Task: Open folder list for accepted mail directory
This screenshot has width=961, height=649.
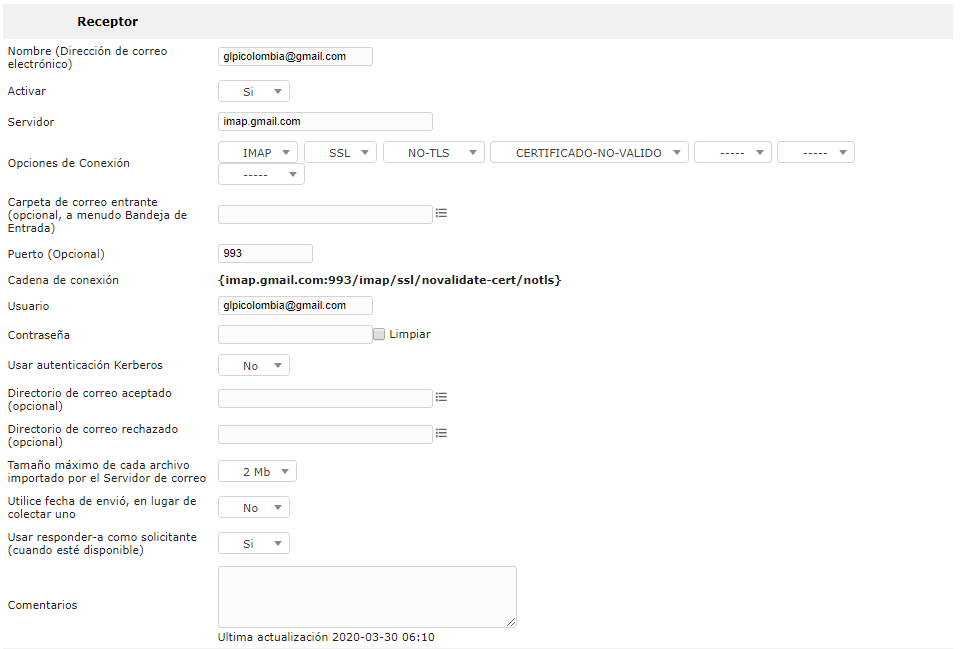Action: click(x=441, y=397)
